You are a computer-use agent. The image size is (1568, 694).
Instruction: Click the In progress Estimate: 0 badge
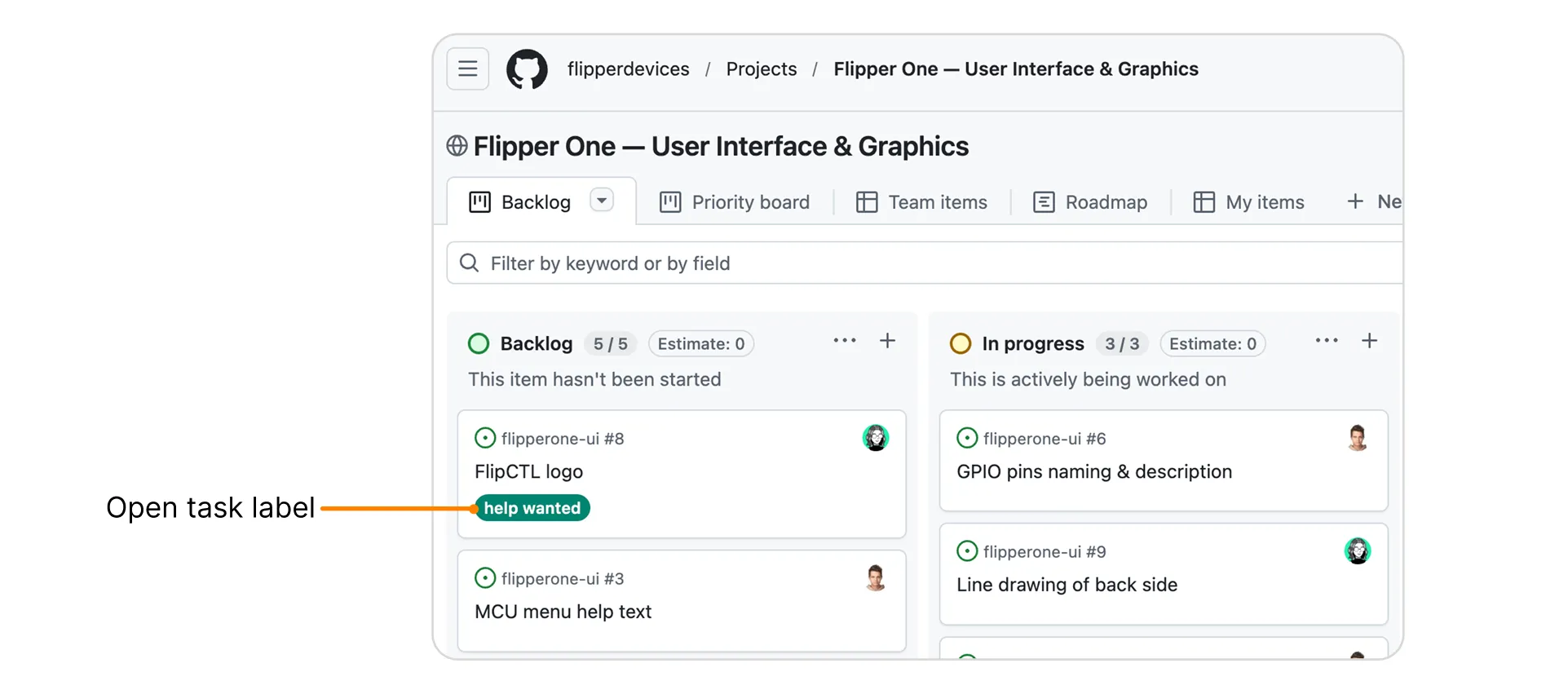coord(1212,344)
